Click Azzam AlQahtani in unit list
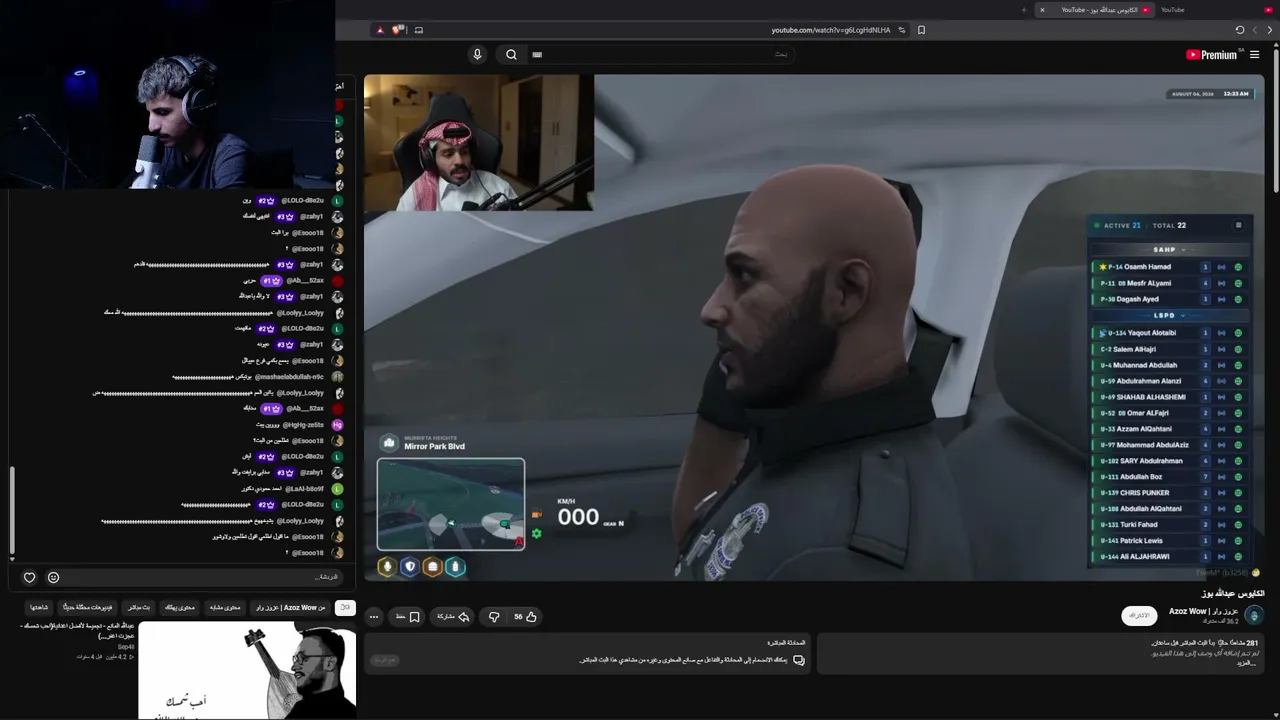This screenshot has width=1280, height=720. pyautogui.click(x=1145, y=429)
